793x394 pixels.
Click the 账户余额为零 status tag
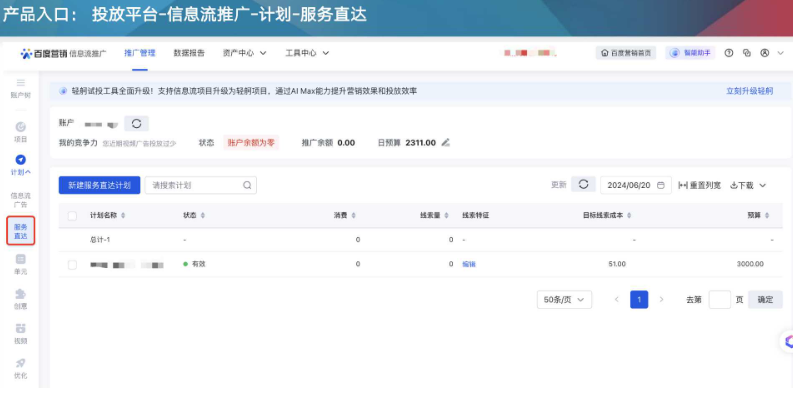pyautogui.click(x=251, y=143)
